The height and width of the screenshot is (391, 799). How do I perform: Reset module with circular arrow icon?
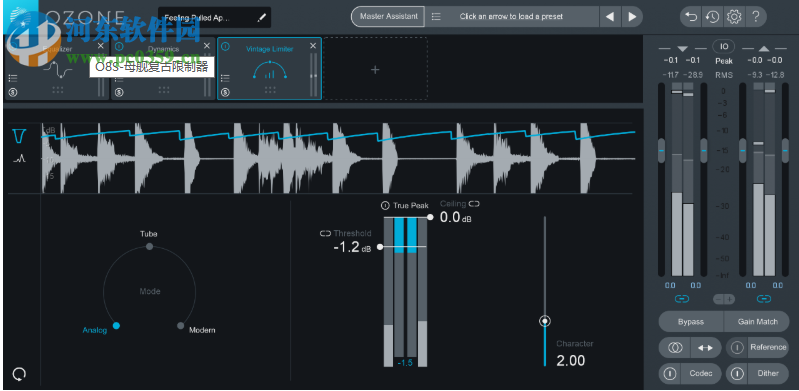click(x=19, y=375)
